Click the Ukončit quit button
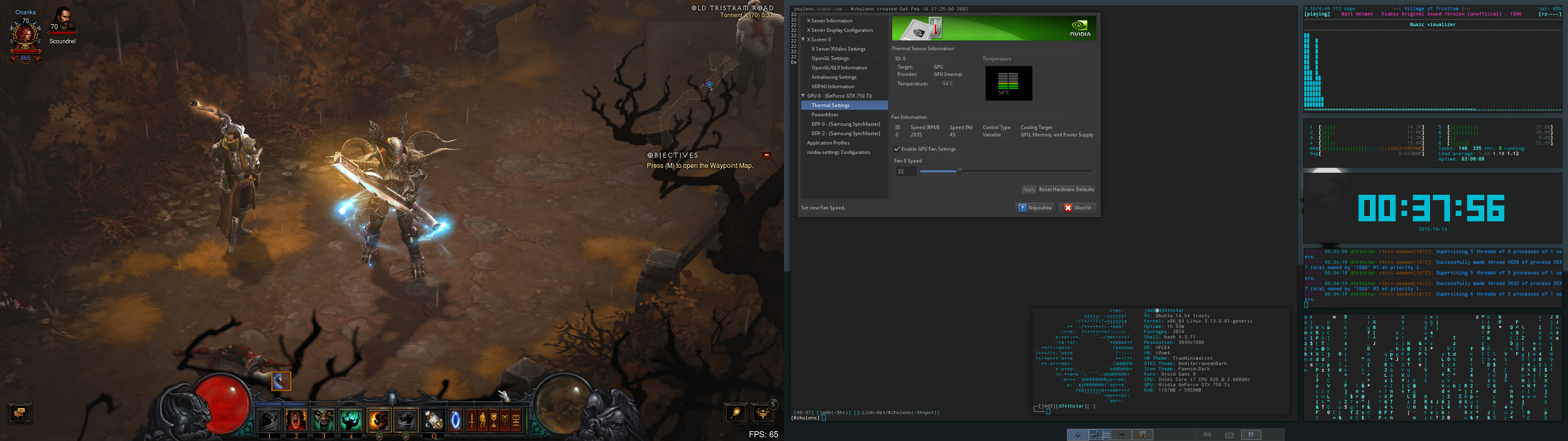This screenshot has width=1568, height=441. (x=1078, y=208)
